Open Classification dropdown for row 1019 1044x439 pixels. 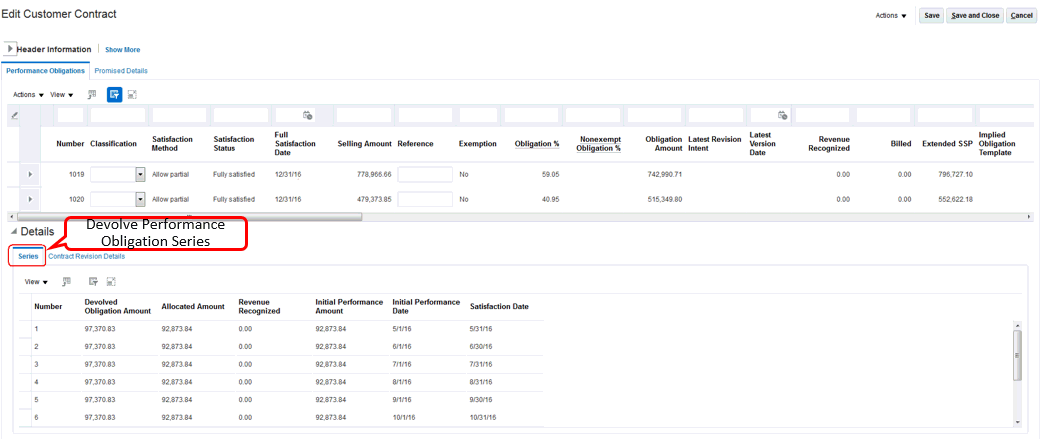coord(140,175)
